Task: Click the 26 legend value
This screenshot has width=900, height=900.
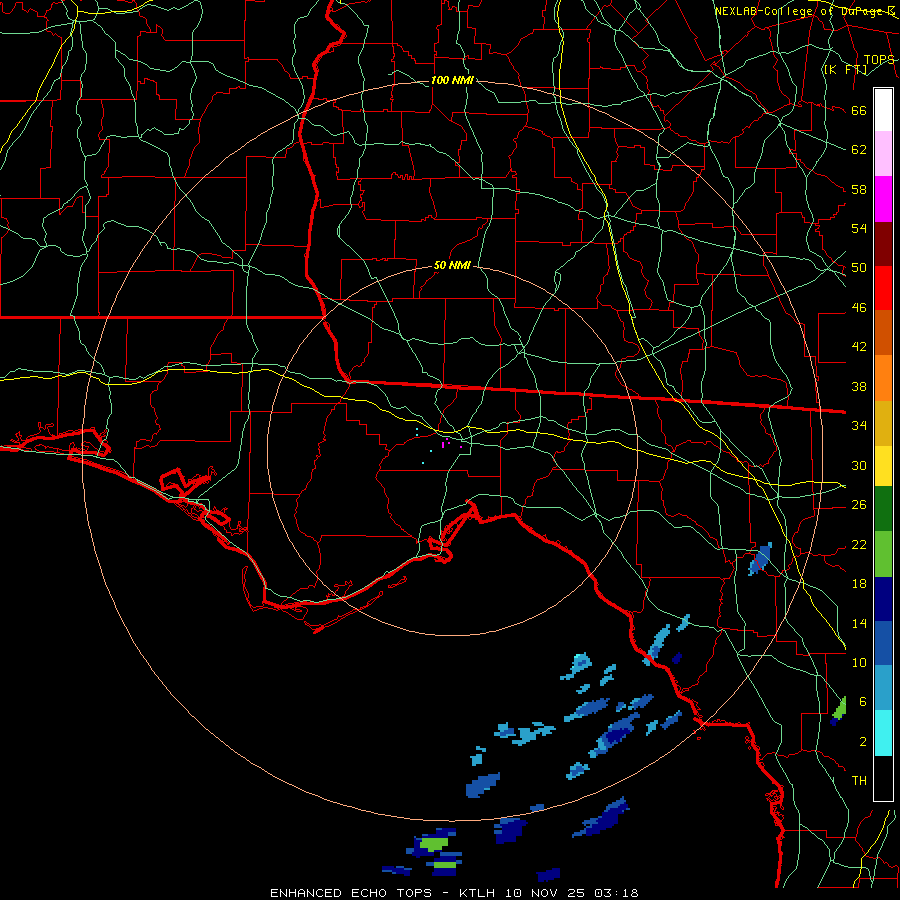Action: 859,505
